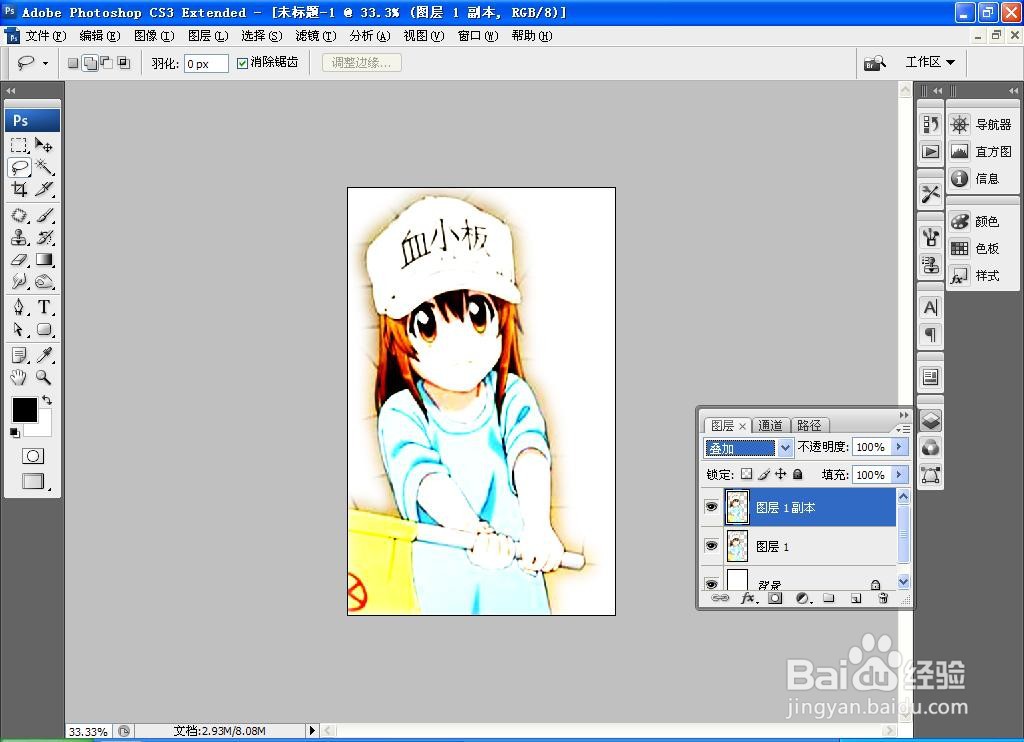Open the 工作区 workspace dropdown
The image size is (1024, 742).
(x=930, y=62)
